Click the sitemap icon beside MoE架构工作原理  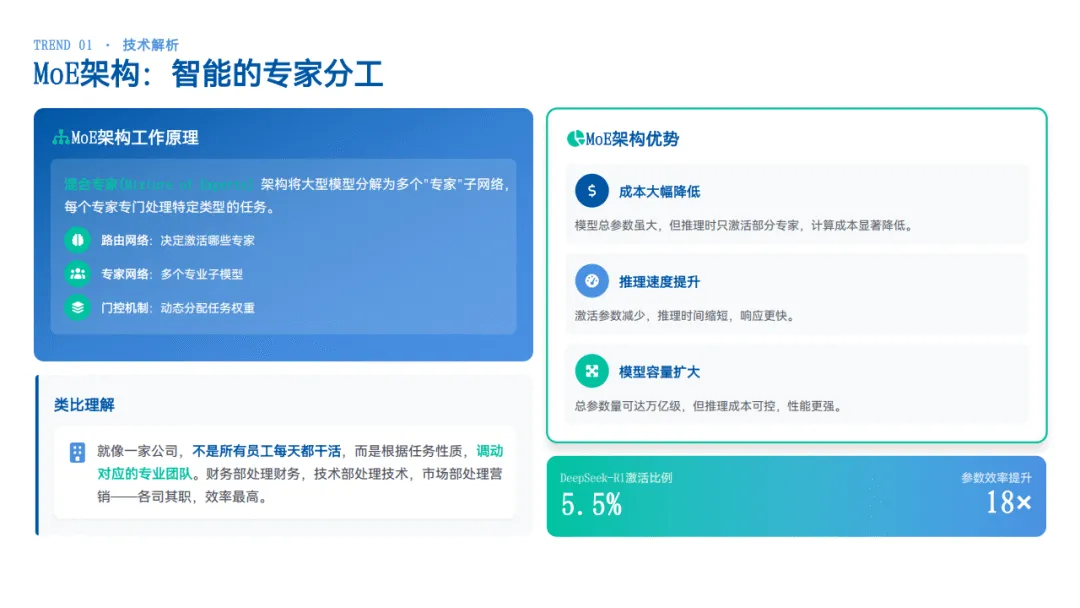click(x=60, y=138)
